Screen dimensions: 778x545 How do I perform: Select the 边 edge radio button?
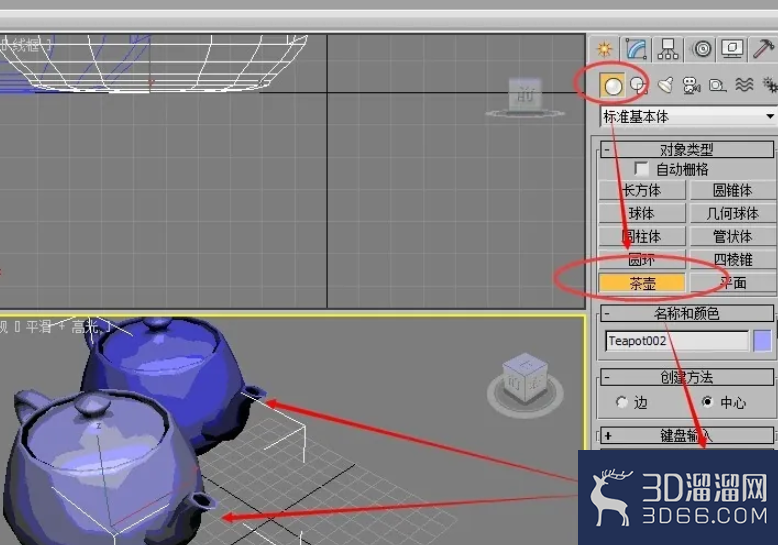[x=621, y=402]
